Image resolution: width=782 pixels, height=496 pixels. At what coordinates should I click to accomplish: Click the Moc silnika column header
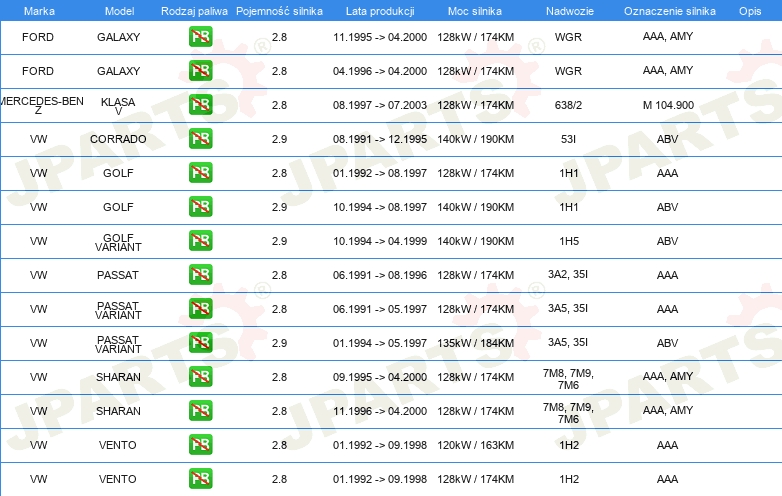pos(475,11)
